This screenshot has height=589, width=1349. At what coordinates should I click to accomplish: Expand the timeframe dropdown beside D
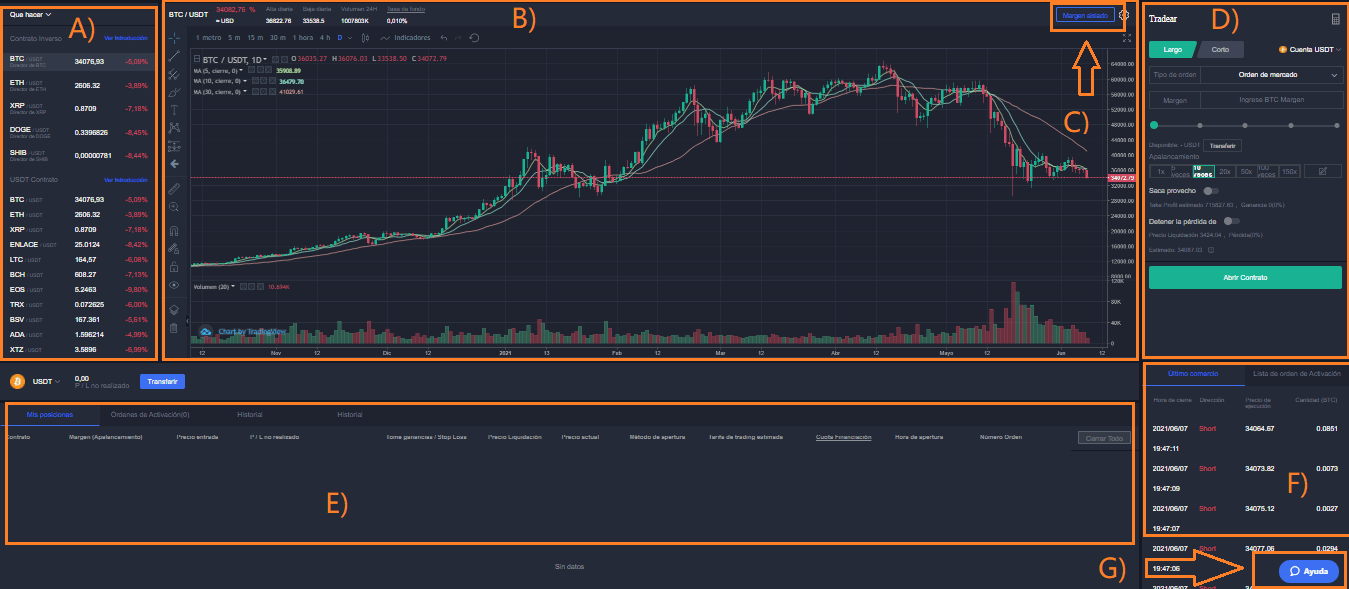coord(351,38)
